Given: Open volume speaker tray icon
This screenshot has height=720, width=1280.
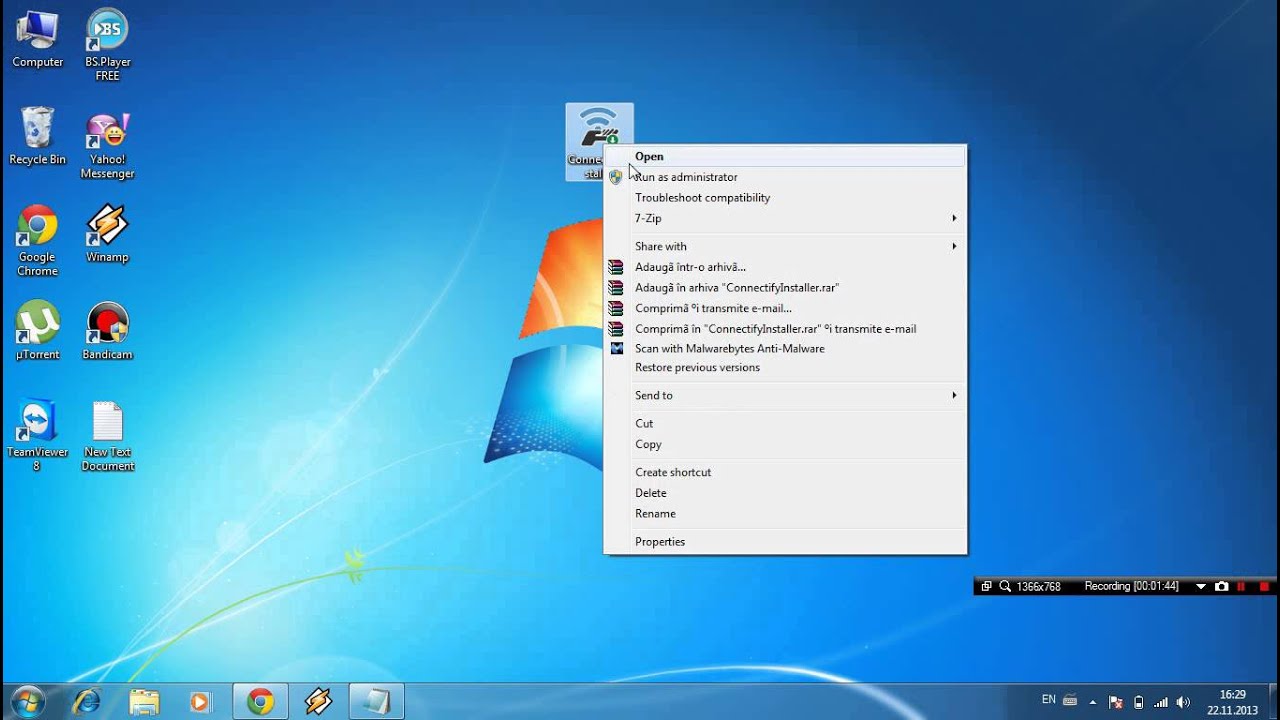Looking at the screenshot, I should 1184,702.
